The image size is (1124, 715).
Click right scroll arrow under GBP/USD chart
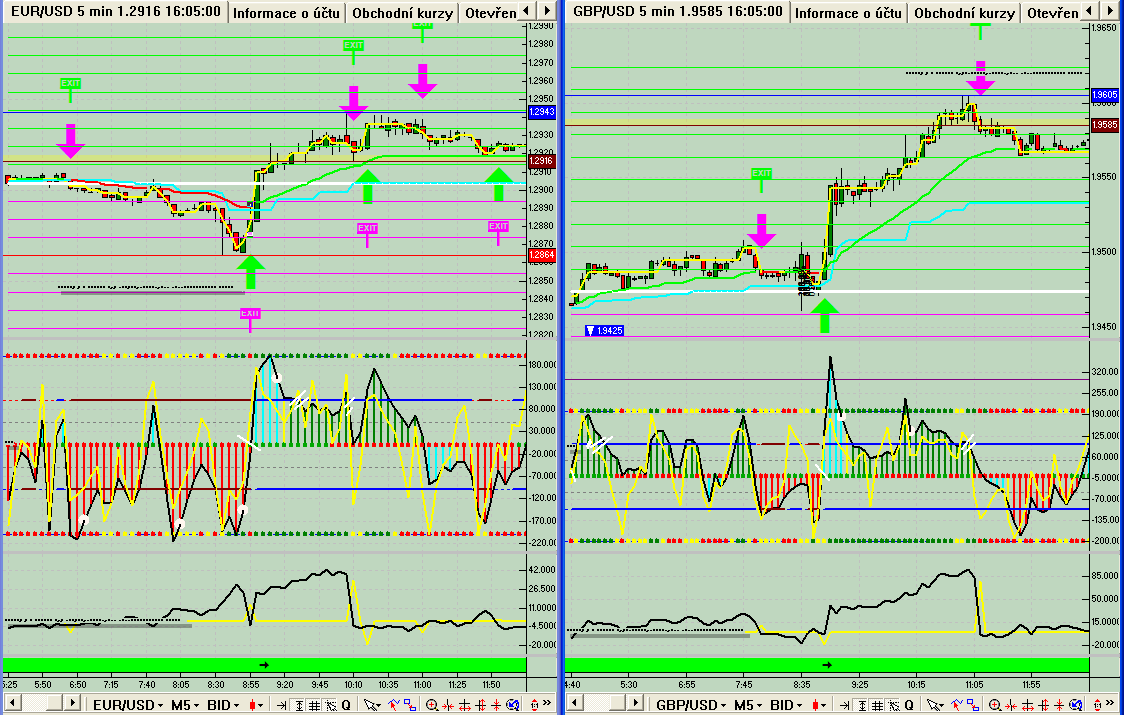pyautogui.click(x=635, y=703)
